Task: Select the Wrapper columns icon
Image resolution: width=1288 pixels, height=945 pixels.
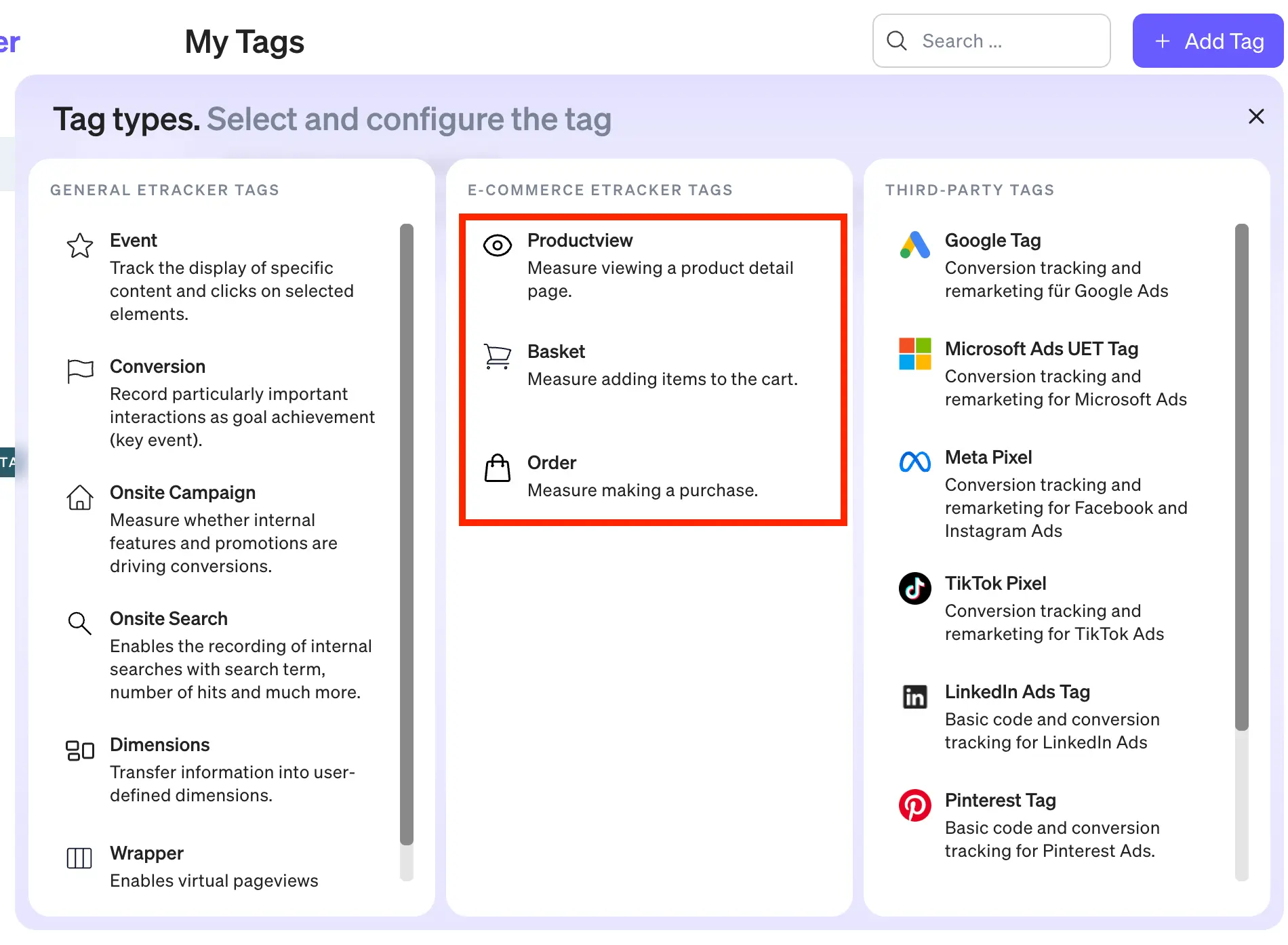Action: coord(79,858)
